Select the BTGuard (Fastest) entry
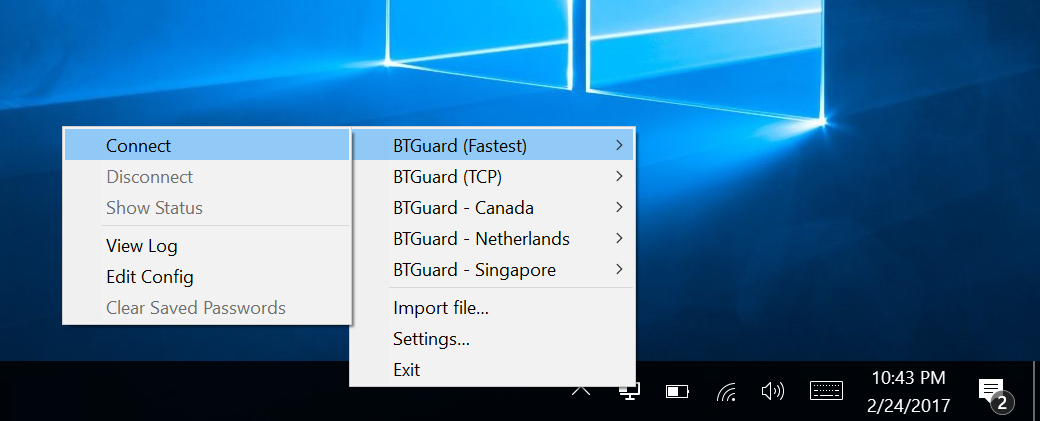1040x421 pixels. (460, 146)
